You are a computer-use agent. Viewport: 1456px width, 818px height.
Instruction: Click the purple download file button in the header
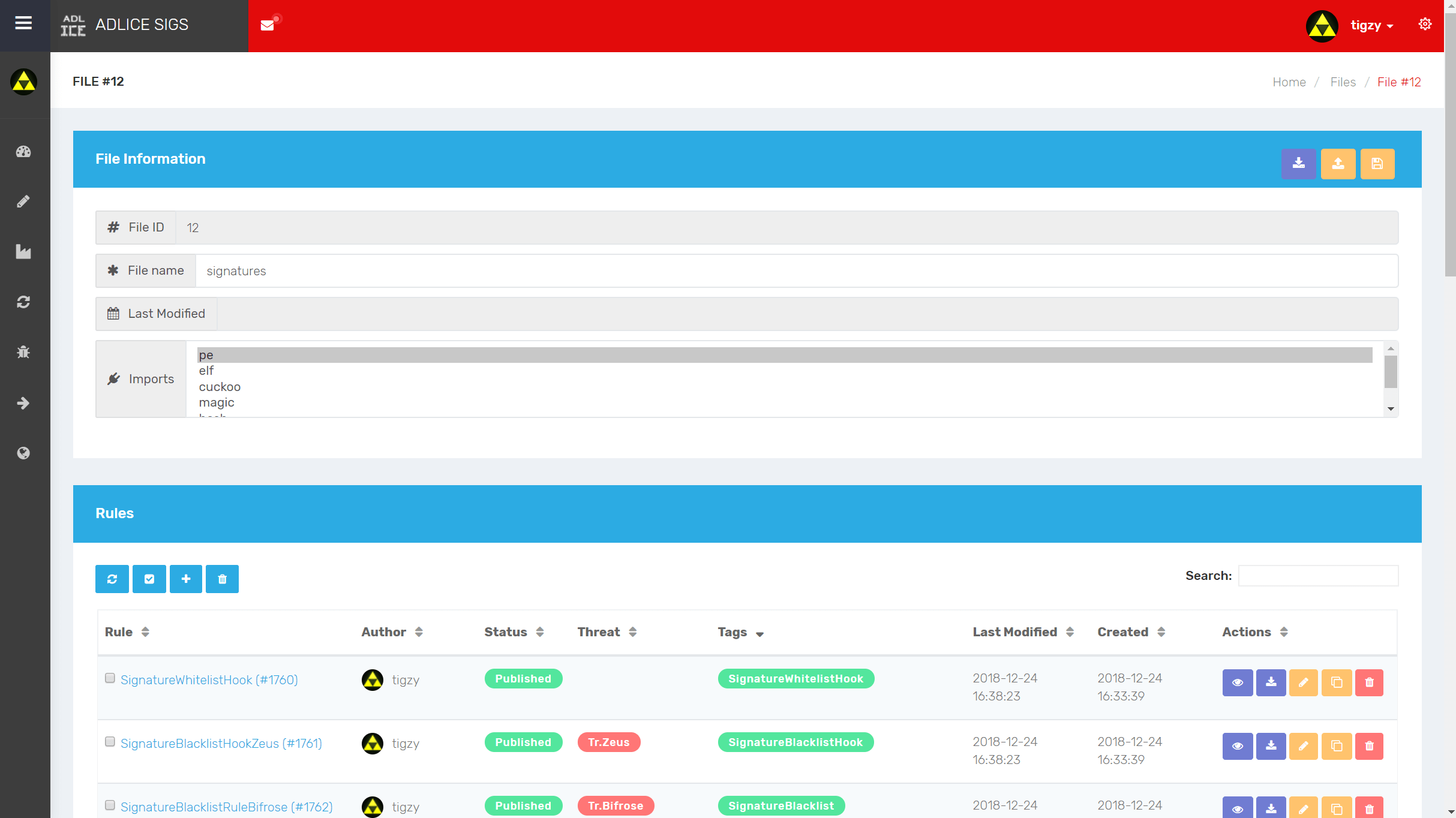point(1298,164)
